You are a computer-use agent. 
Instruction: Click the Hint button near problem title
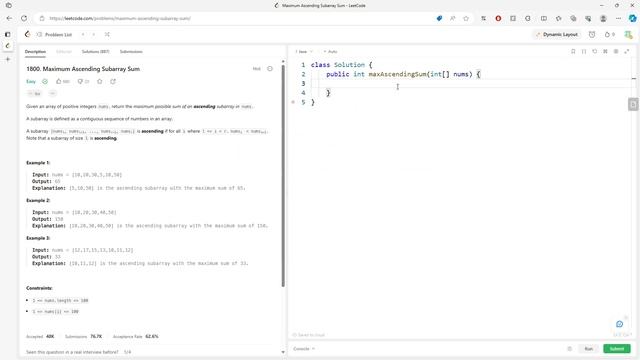point(256,69)
